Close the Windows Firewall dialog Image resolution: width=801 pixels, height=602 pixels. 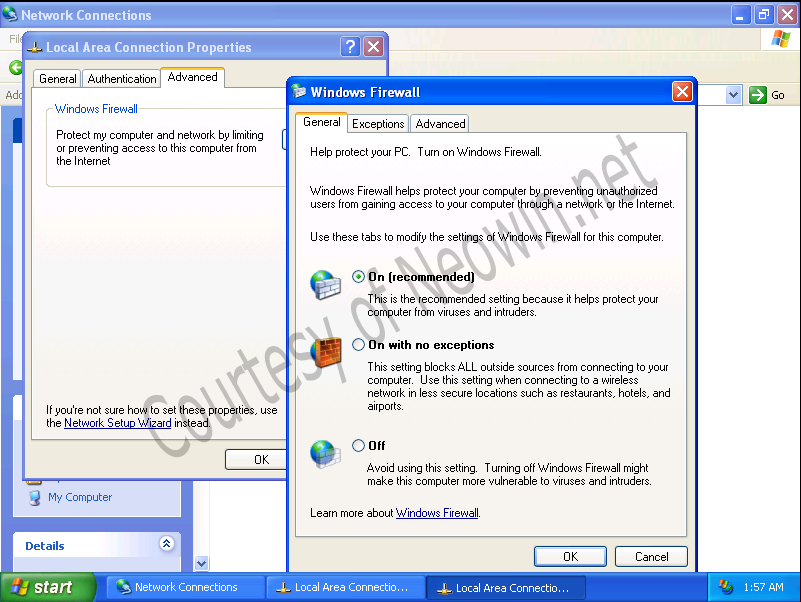pyautogui.click(x=682, y=92)
